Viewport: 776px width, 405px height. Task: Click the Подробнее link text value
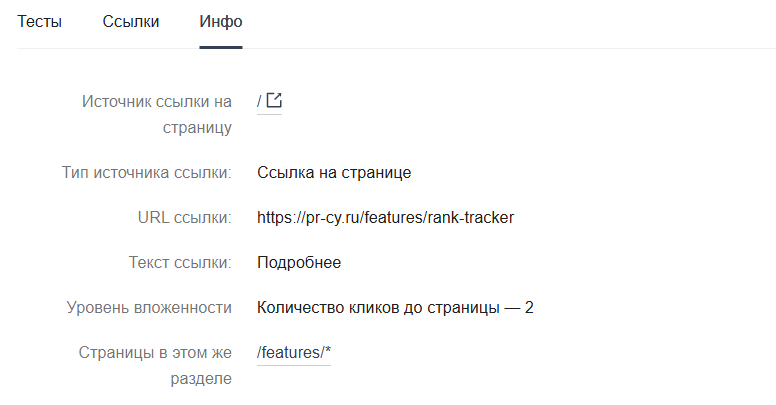tap(299, 262)
